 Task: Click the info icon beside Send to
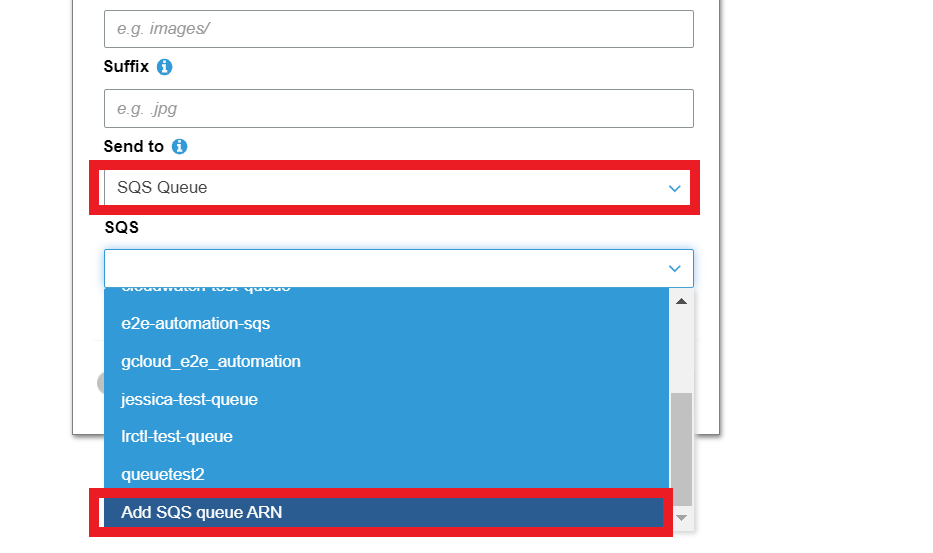[179, 146]
